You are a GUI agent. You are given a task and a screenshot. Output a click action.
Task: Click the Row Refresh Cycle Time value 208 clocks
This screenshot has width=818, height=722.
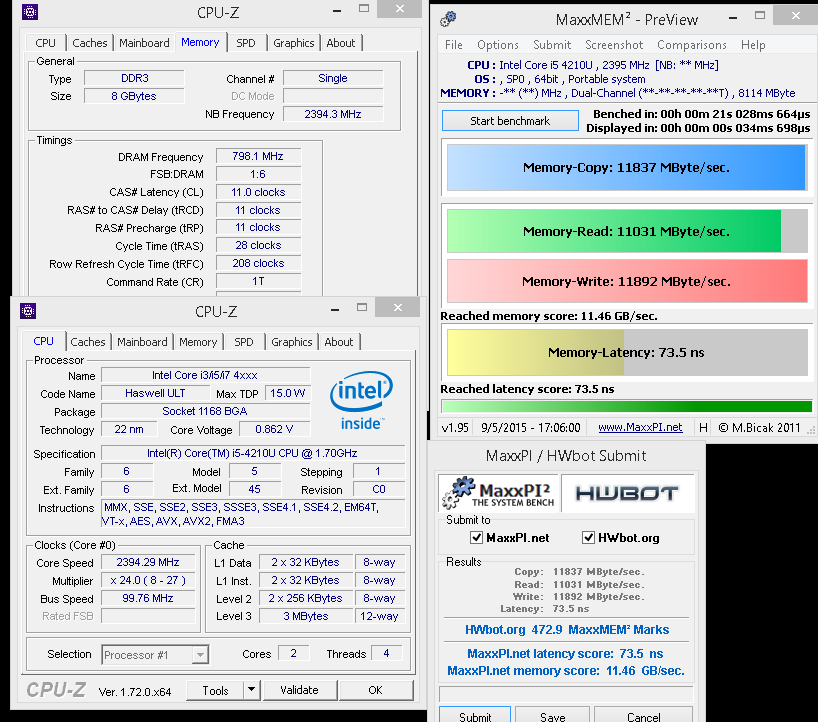pyautogui.click(x=258, y=263)
